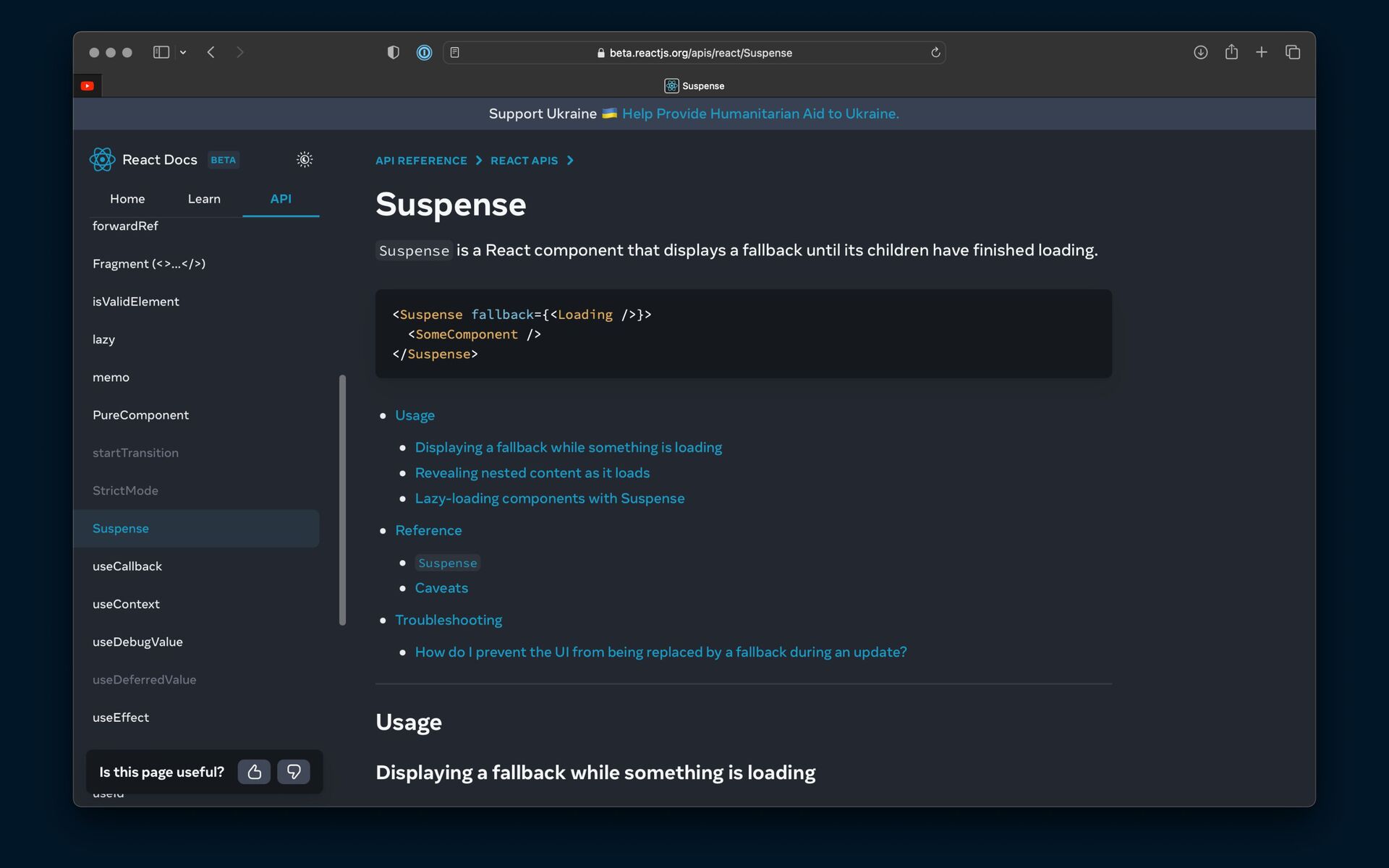Toggle dark mode with sun icon
This screenshot has width=1389, height=868.
pyautogui.click(x=305, y=159)
